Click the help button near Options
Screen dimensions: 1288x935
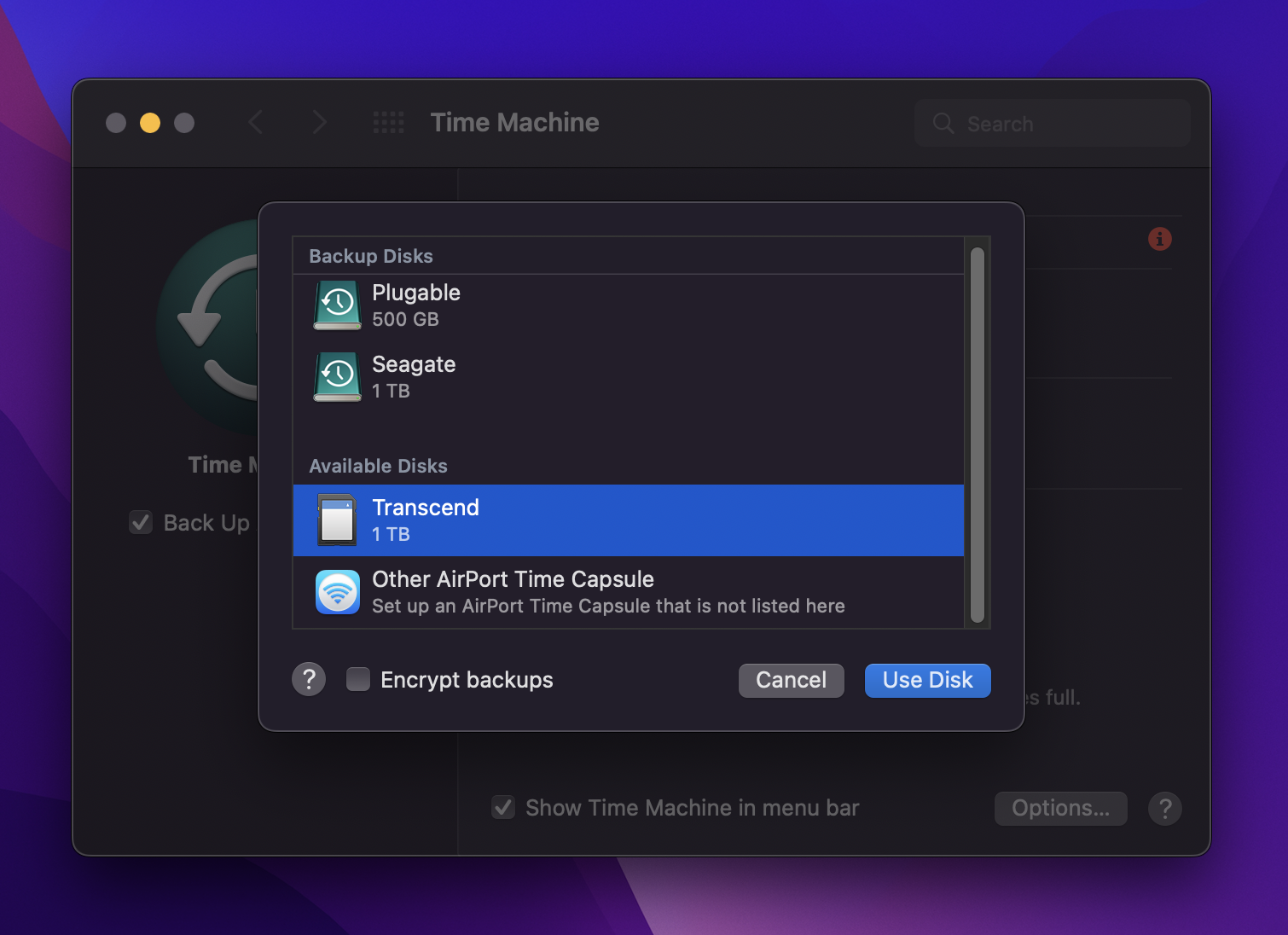(x=1165, y=808)
